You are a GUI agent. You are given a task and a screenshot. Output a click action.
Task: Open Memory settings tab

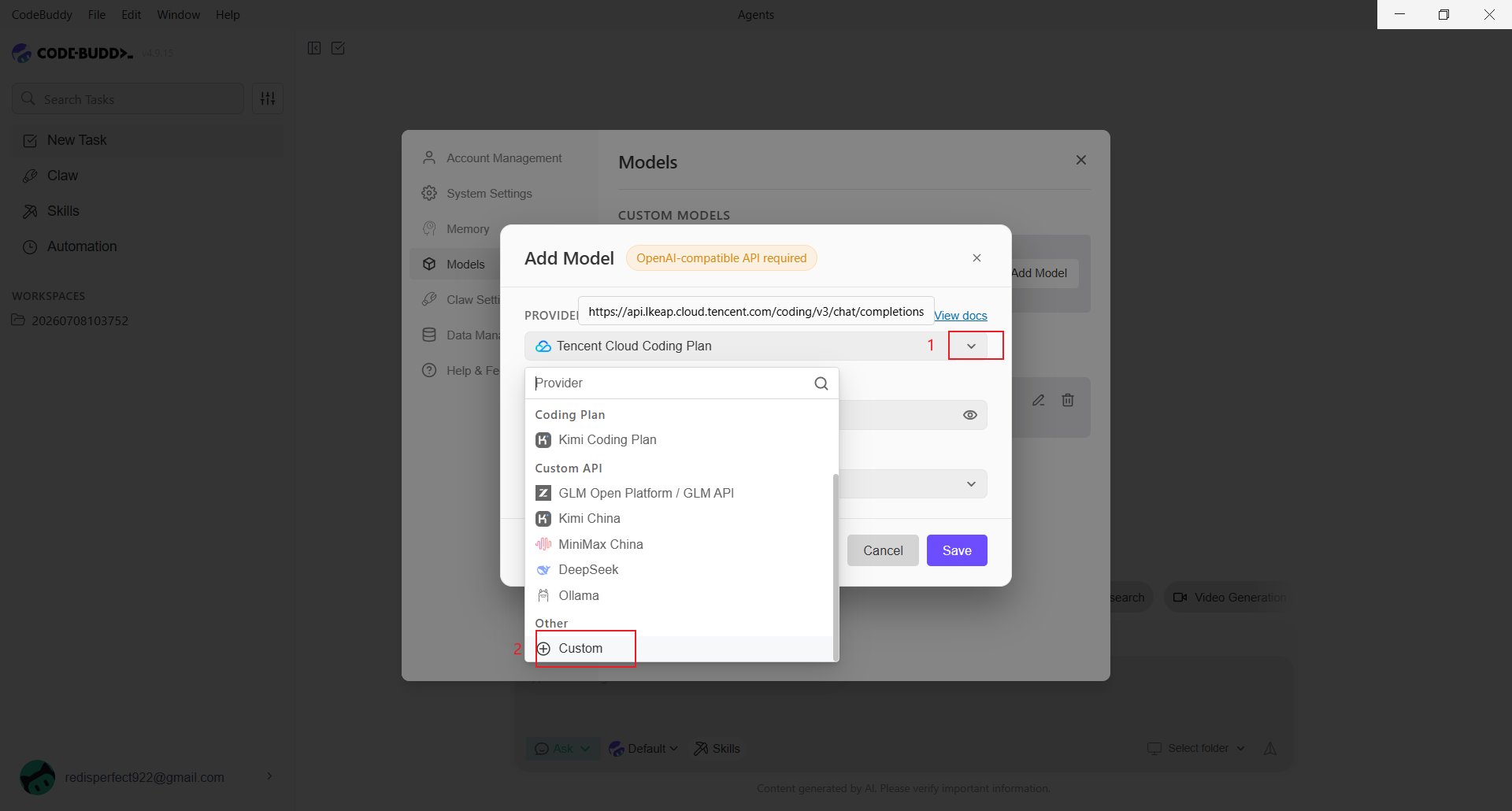(x=456, y=229)
